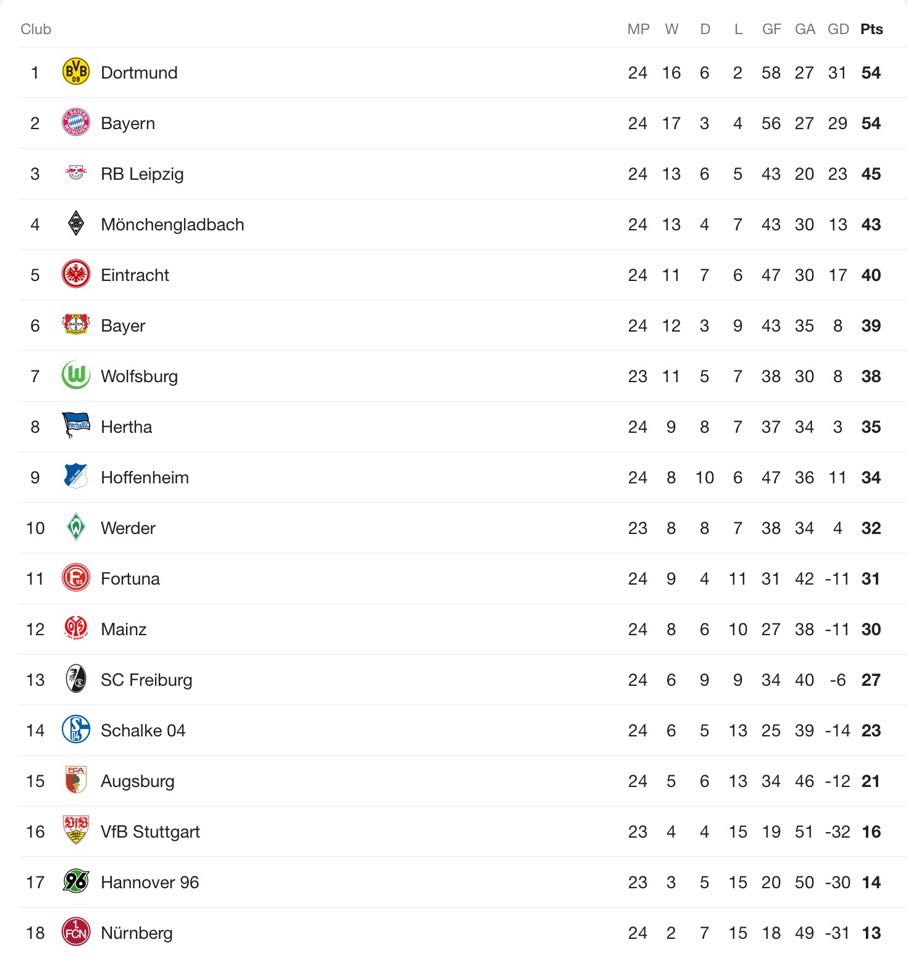Image resolution: width=908 pixels, height=960 pixels.
Task: Click the Fortuna club name
Action: click(x=130, y=579)
